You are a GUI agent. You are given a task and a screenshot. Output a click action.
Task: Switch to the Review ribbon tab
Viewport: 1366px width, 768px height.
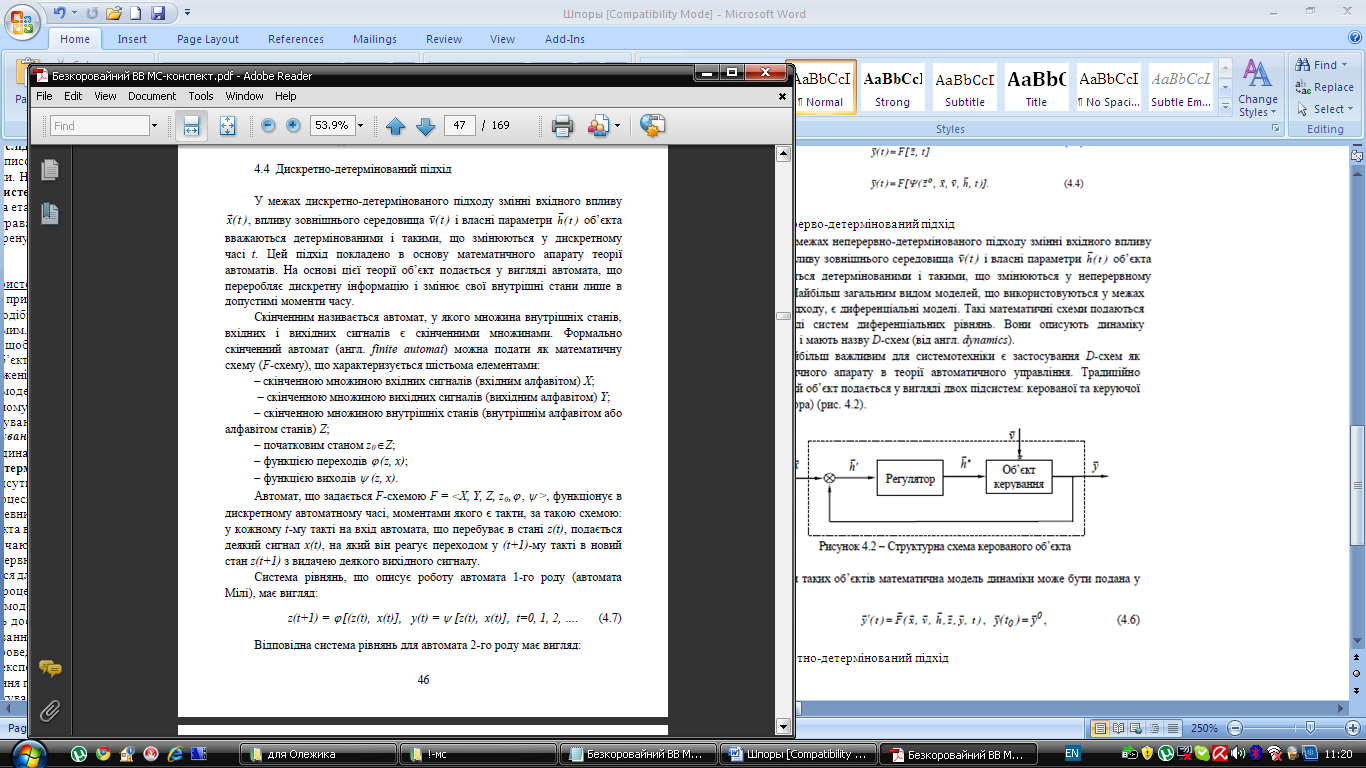[444, 39]
